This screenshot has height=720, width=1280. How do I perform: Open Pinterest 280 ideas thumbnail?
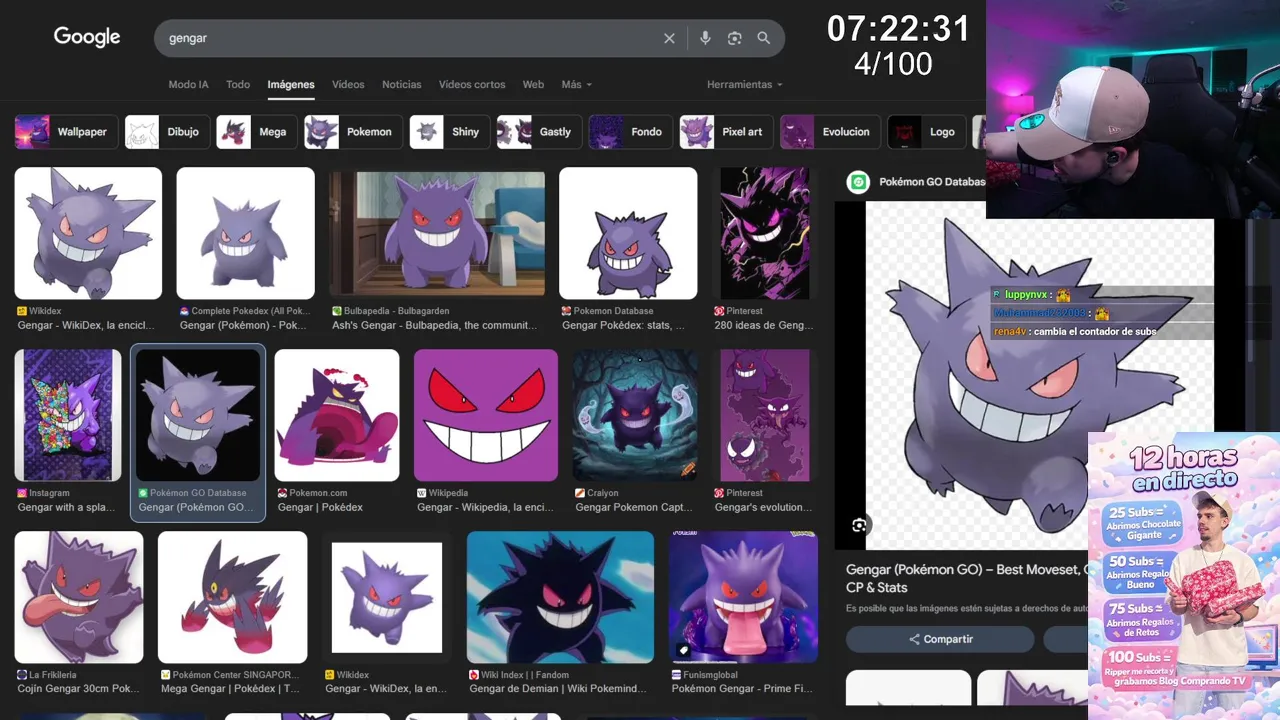coord(765,233)
